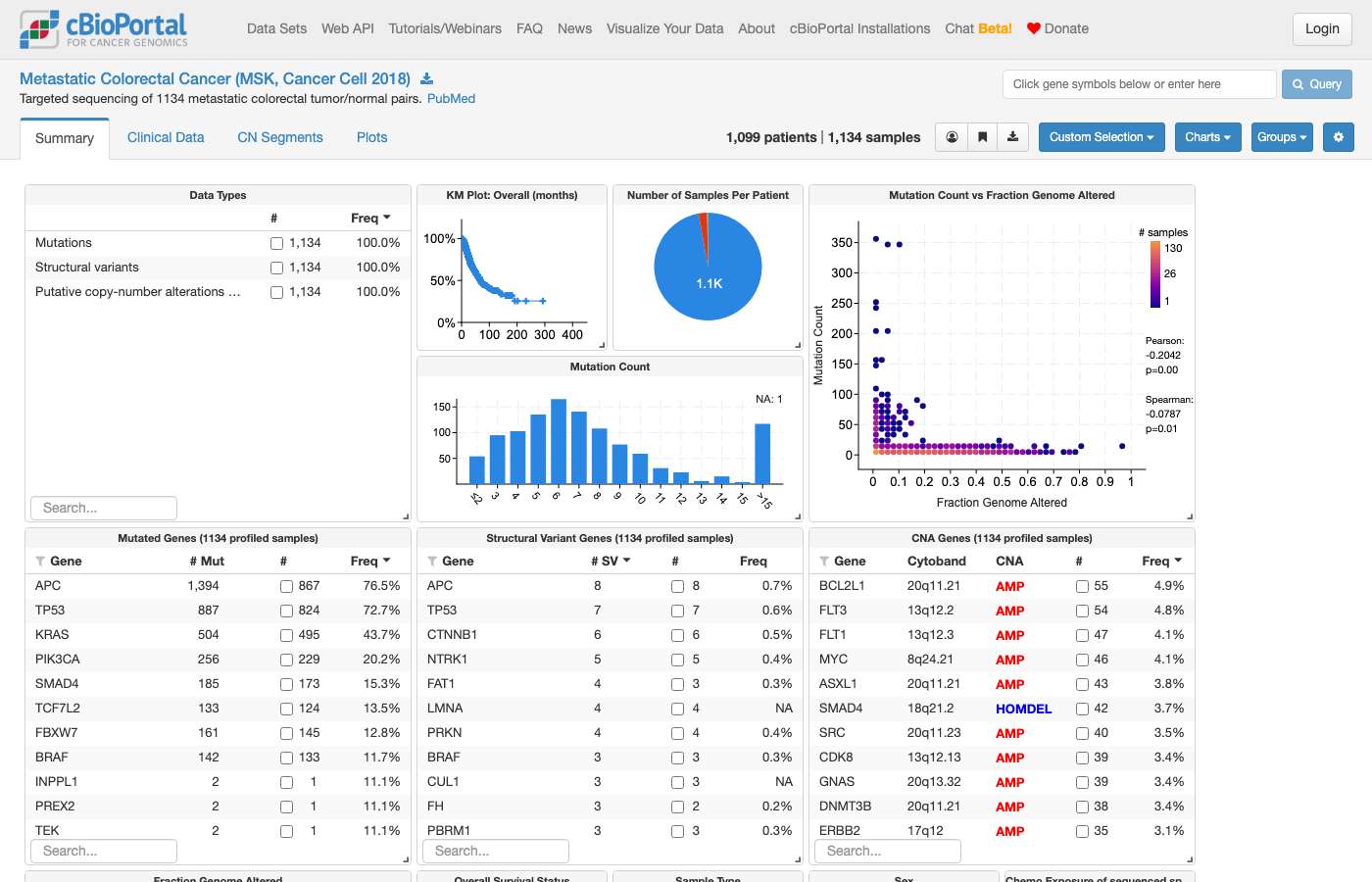Select the BCL2L1 AMP checkbox
The width and height of the screenshot is (1372, 882).
click(1082, 586)
